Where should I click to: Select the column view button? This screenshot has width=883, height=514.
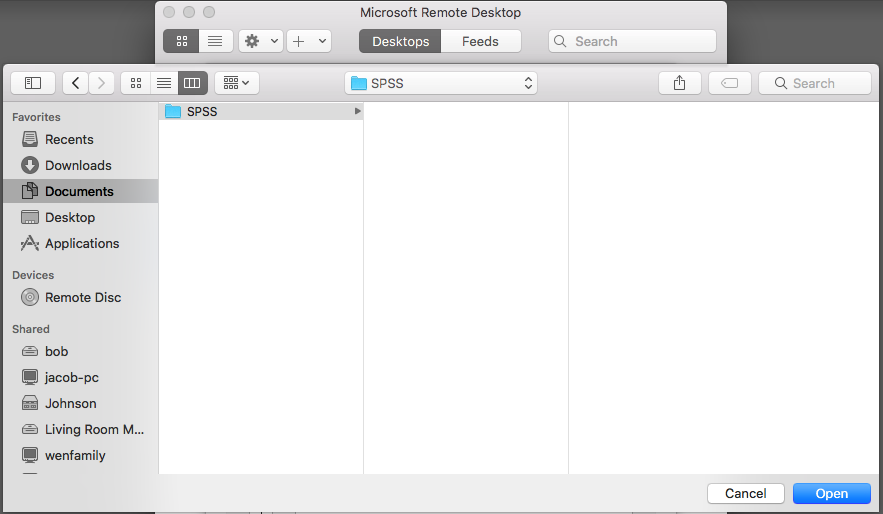[193, 83]
